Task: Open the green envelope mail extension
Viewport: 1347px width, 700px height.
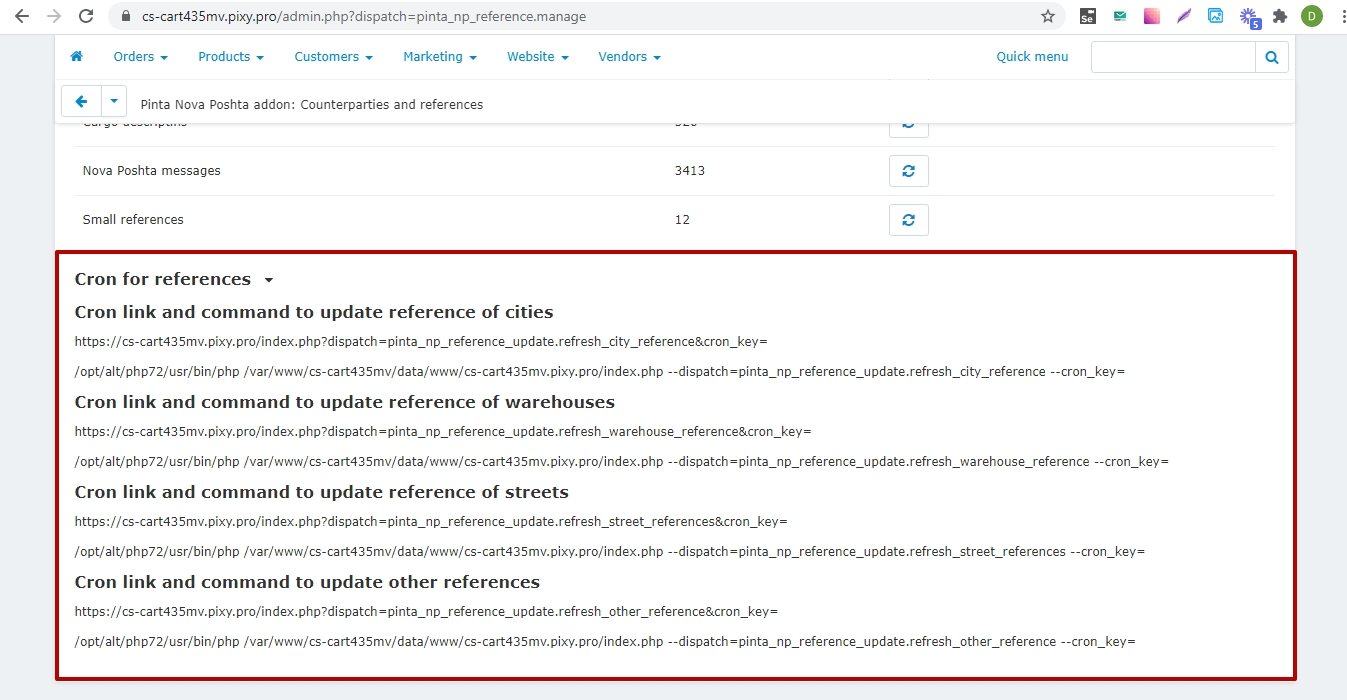Action: (1120, 16)
